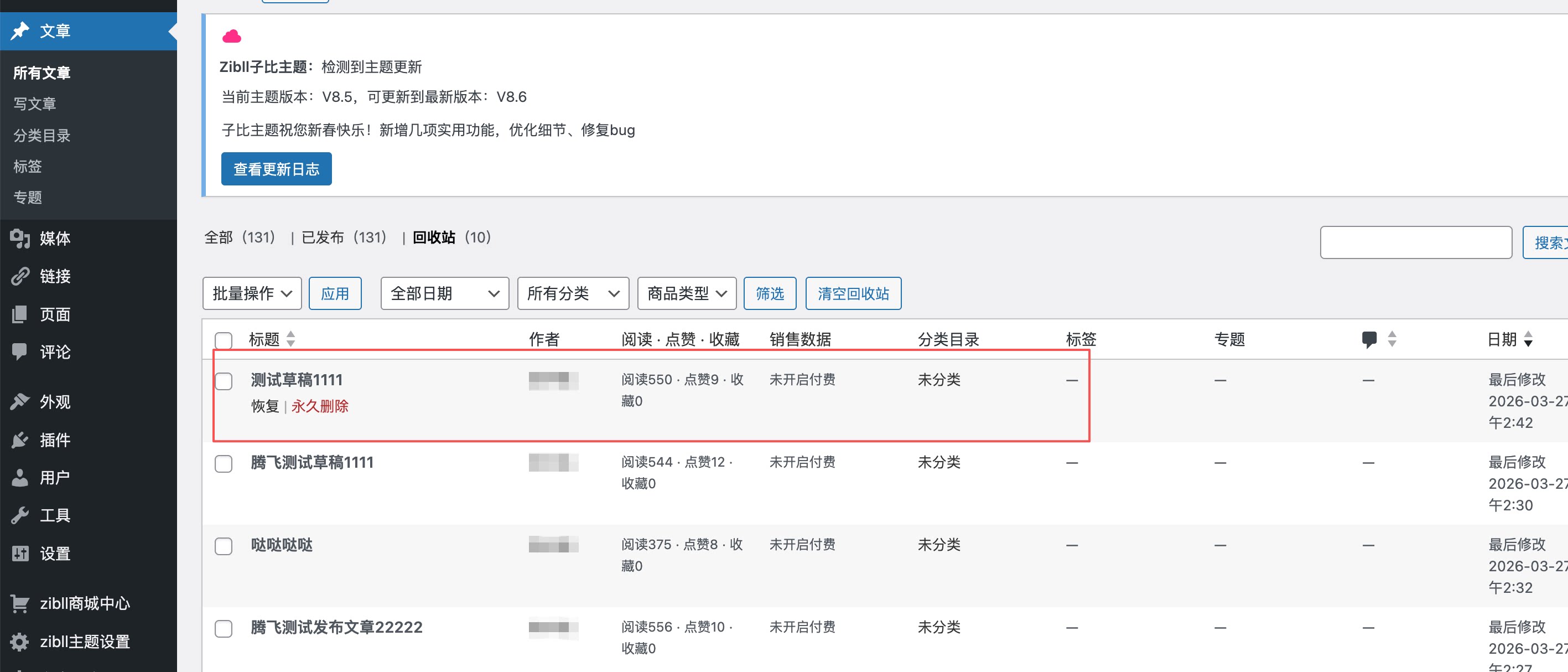The image size is (1568, 672).
Task: Select 写文章 in the sidebar menu
Action: (x=35, y=104)
